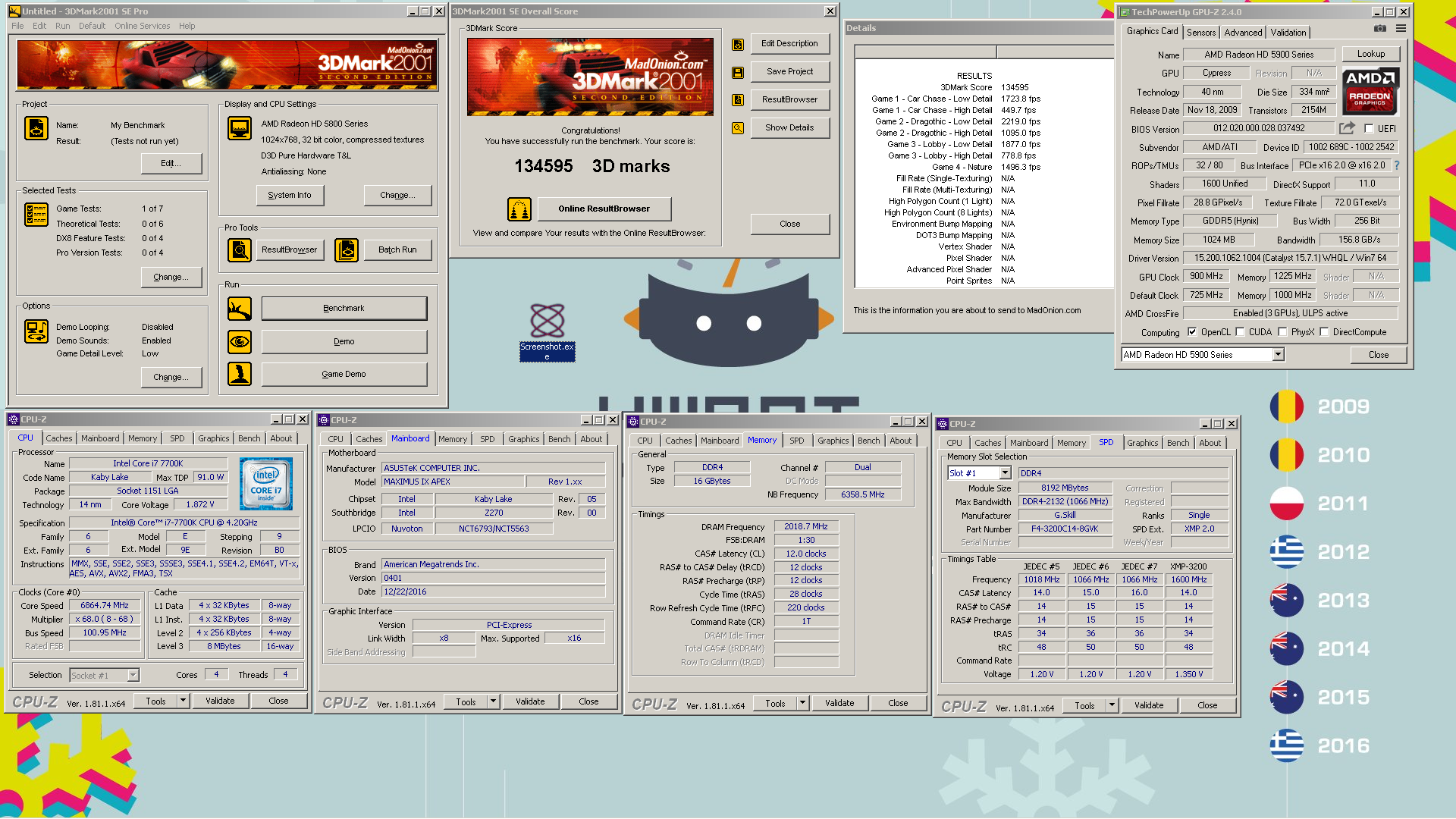
Task: Click the Options icon in 3DMark2001
Action: 36,331
